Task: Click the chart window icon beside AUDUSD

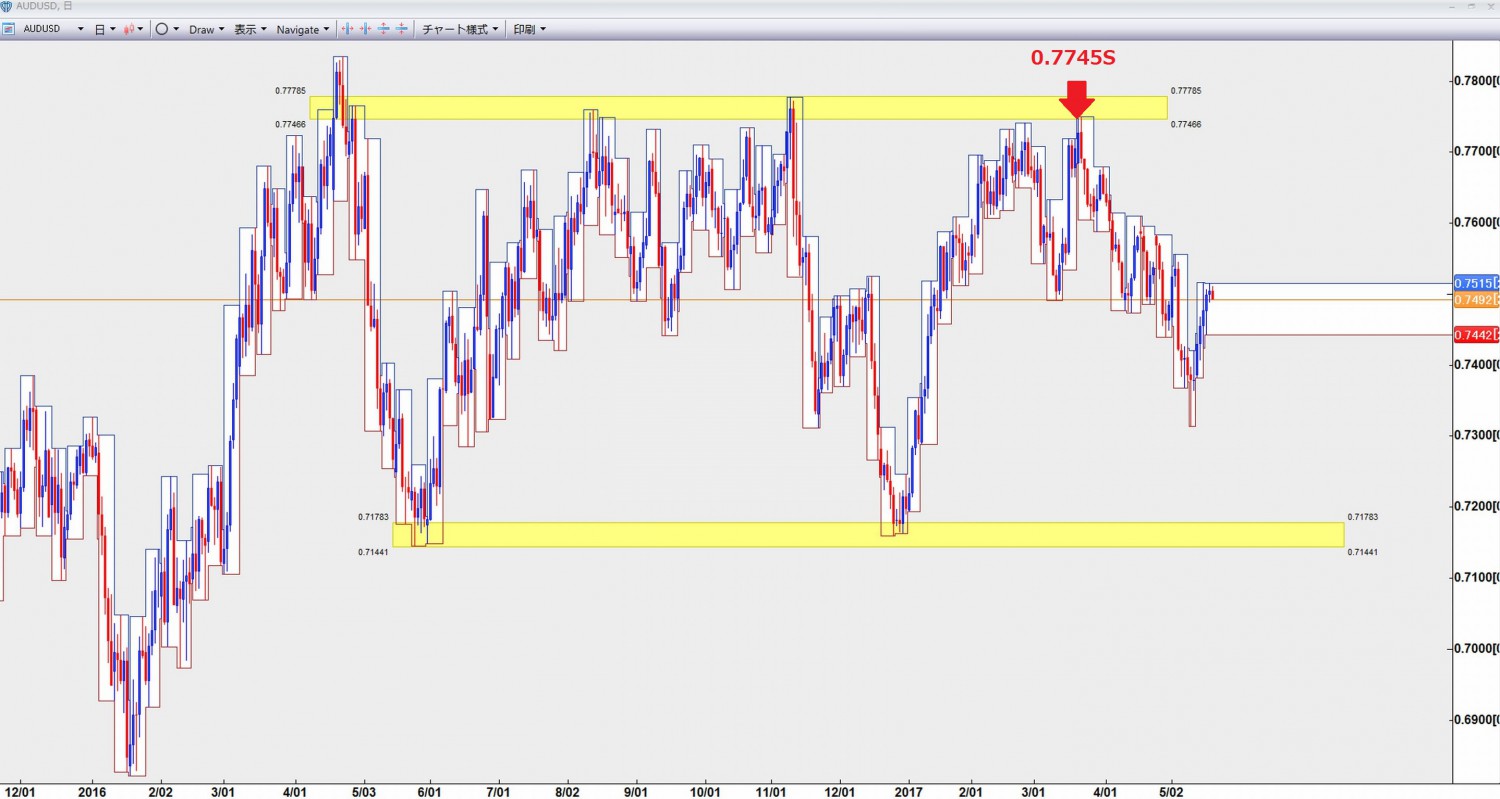Action: click(8, 29)
